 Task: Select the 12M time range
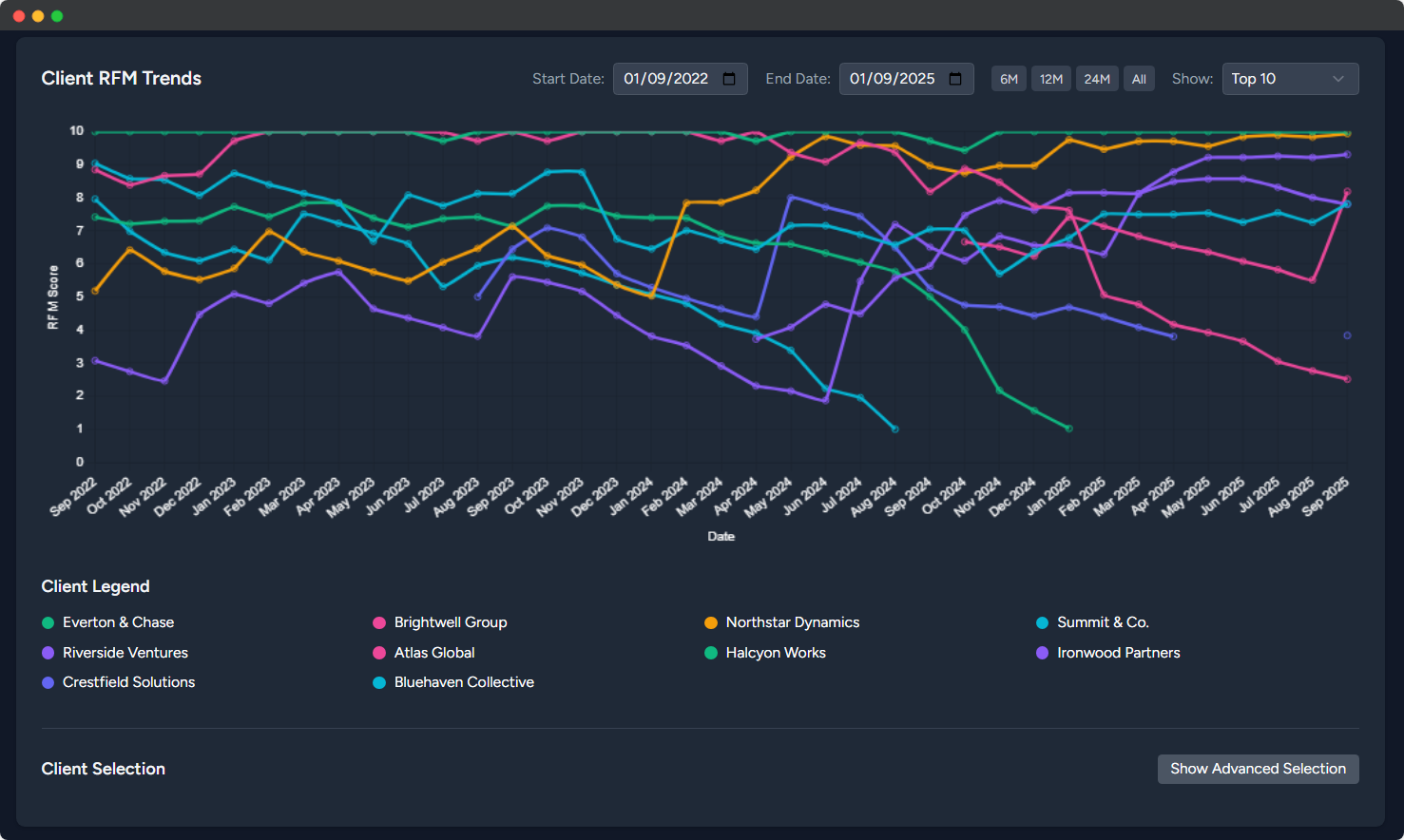click(x=1050, y=79)
